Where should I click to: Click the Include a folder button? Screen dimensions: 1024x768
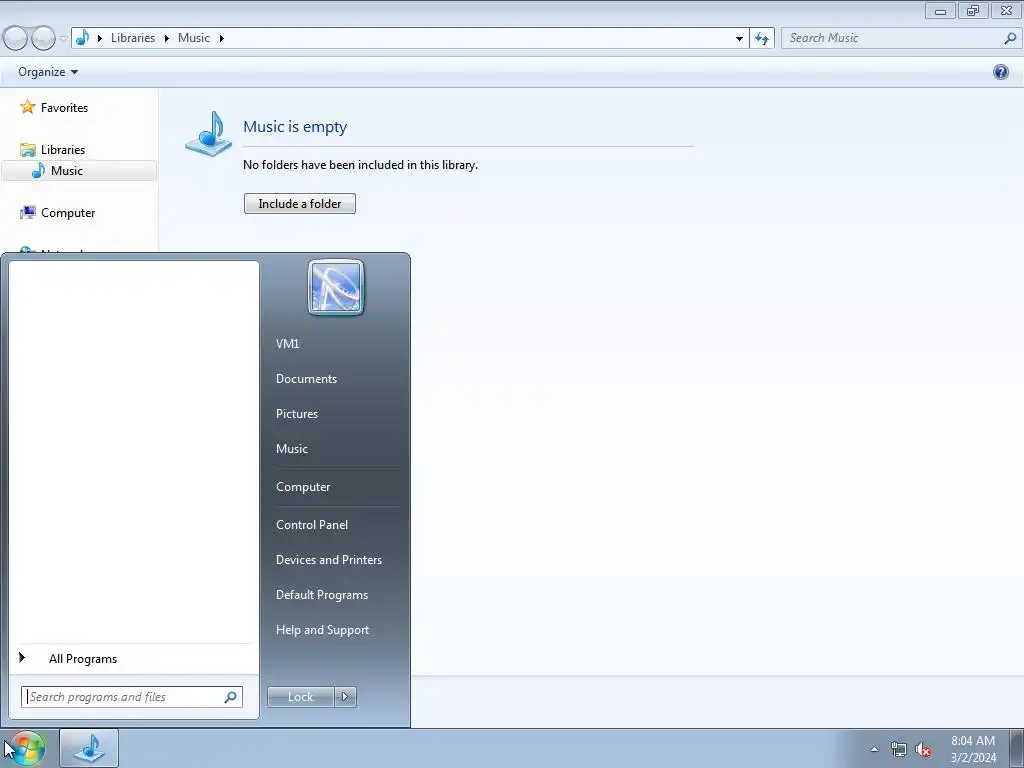point(300,204)
